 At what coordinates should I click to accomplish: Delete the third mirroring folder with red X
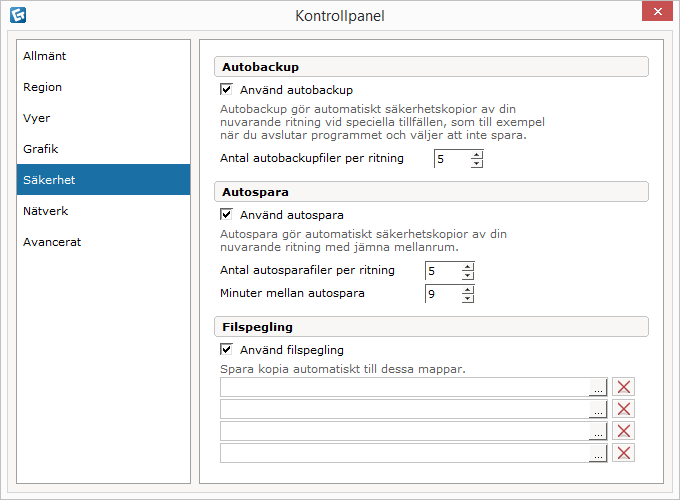[x=623, y=431]
